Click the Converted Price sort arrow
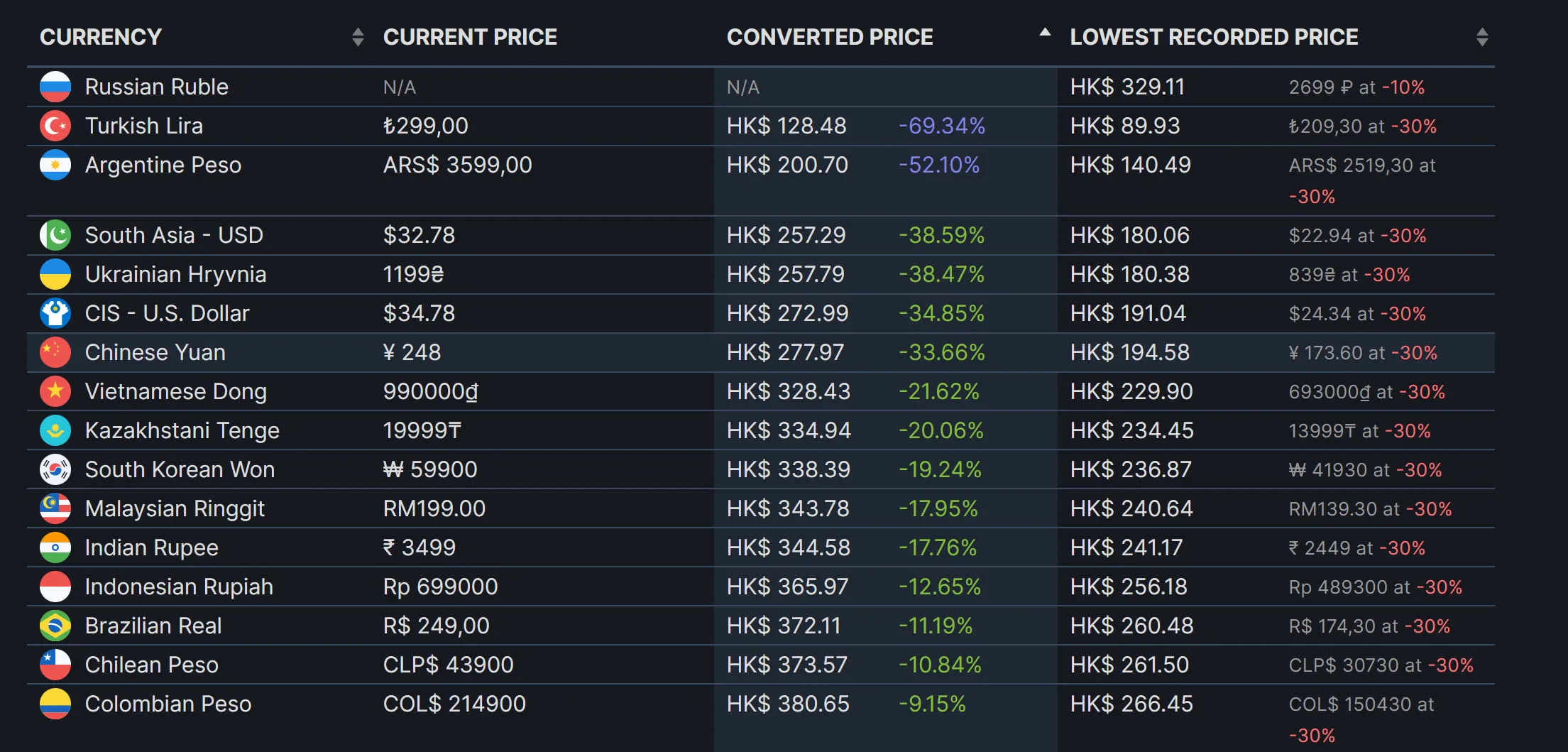The width and height of the screenshot is (1568, 752). coord(1043,32)
